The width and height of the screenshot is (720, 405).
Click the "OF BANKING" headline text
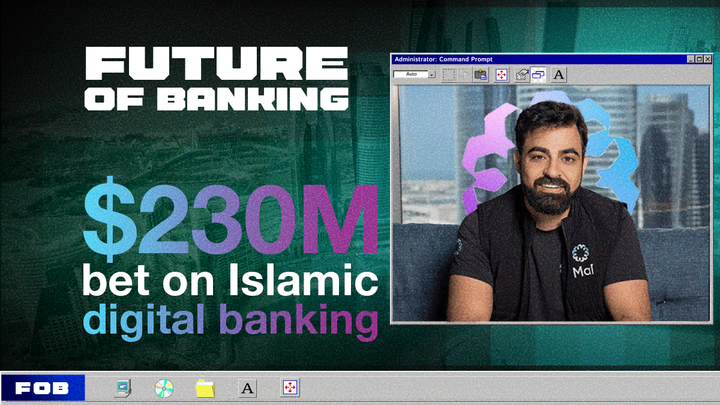216,99
